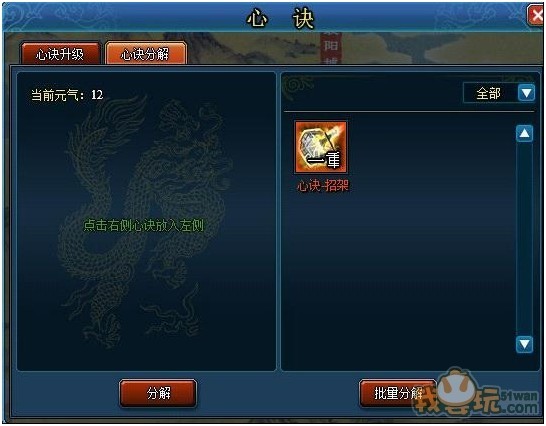Click the 批量分解 button
This screenshot has width=546, height=426.
398,393
